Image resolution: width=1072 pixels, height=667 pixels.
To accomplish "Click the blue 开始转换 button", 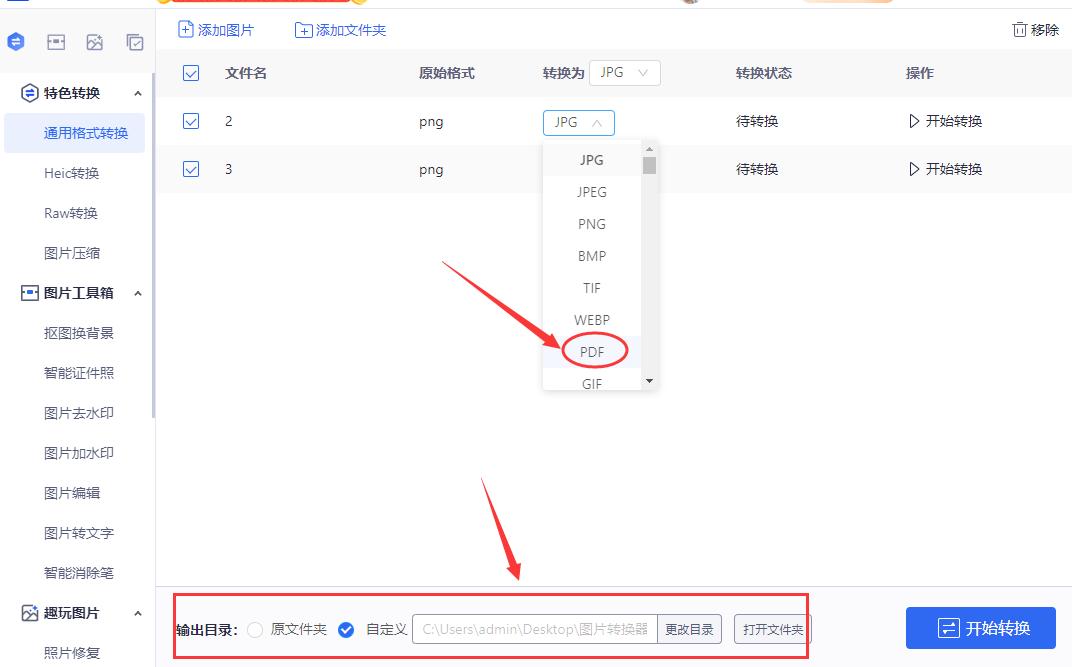I will 979,628.
